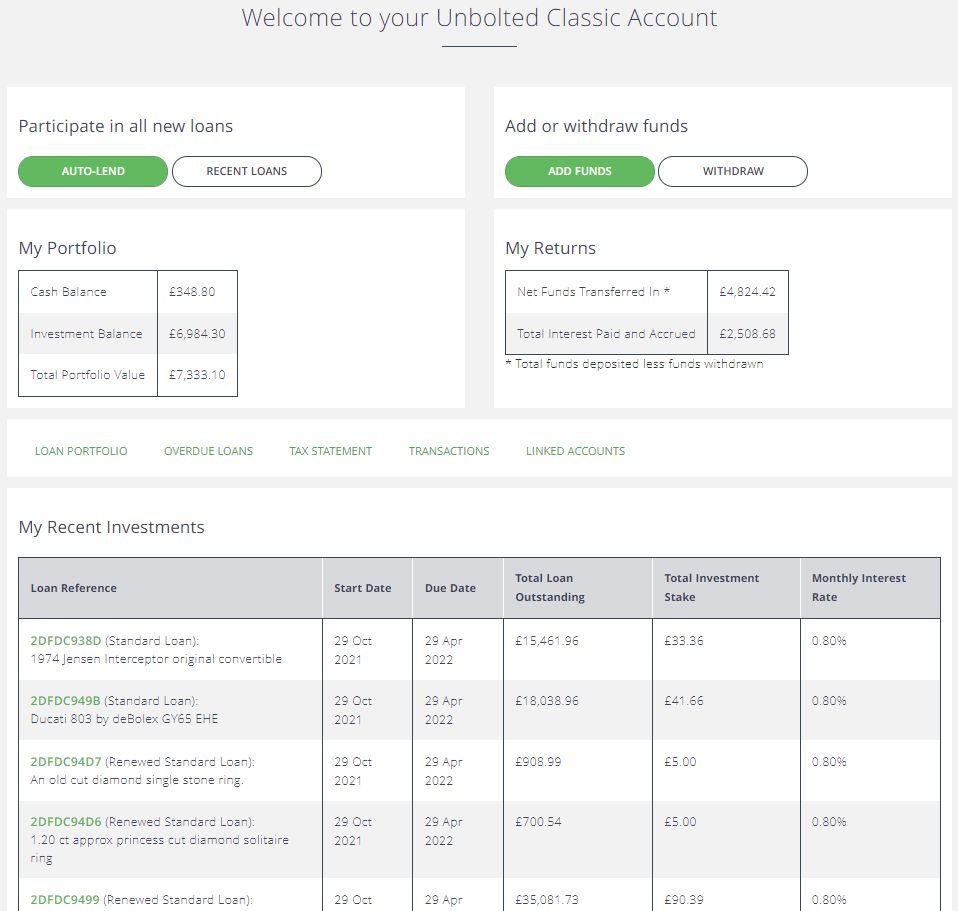Go to the TRANSACTIONS tab
Viewport: 958px width, 911px height.
coord(449,451)
